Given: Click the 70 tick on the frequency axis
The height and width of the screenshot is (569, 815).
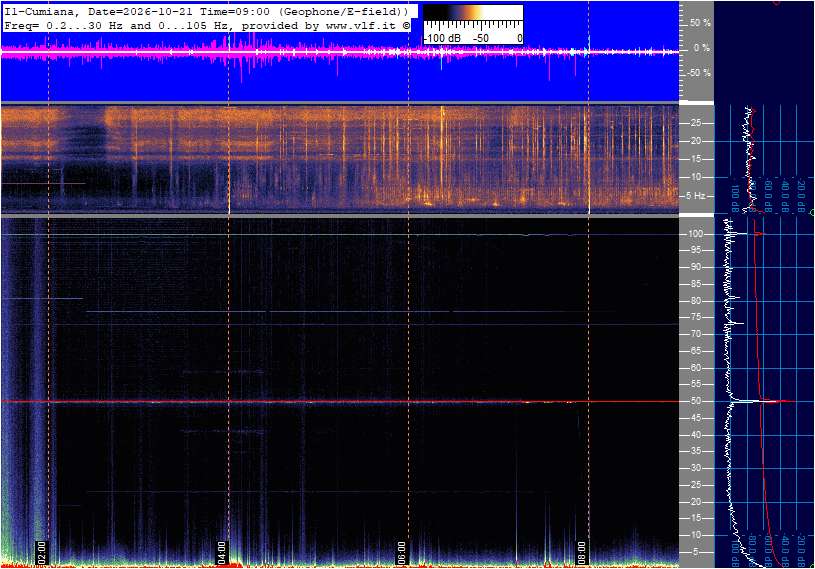Looking at the screenshot, I should [x=695, y=334].
